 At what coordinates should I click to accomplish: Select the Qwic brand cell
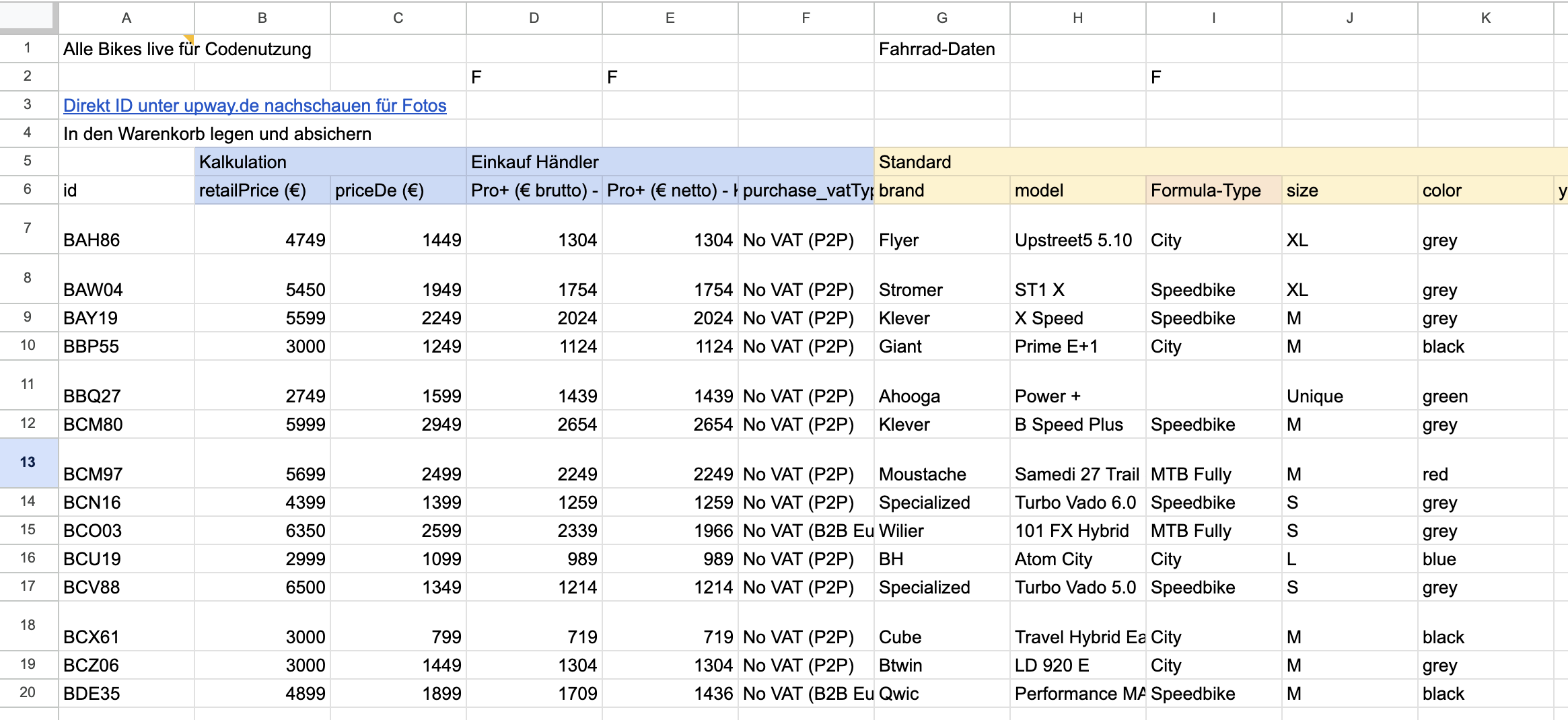[x=941, y=694]
